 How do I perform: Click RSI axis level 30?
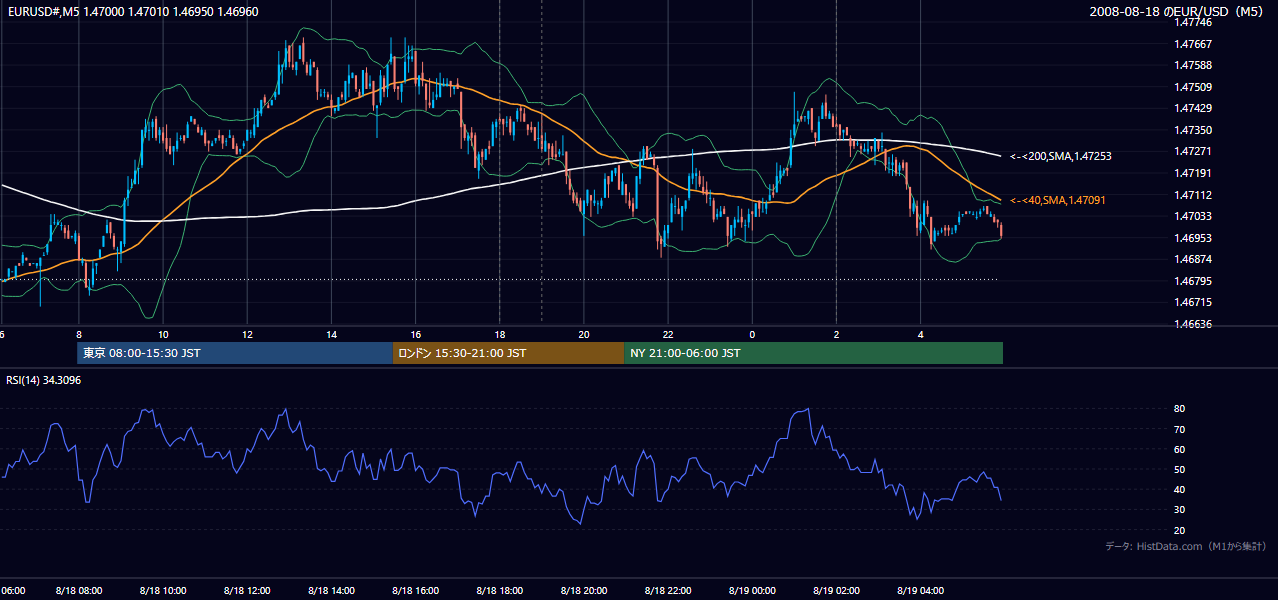(1180, 510)
